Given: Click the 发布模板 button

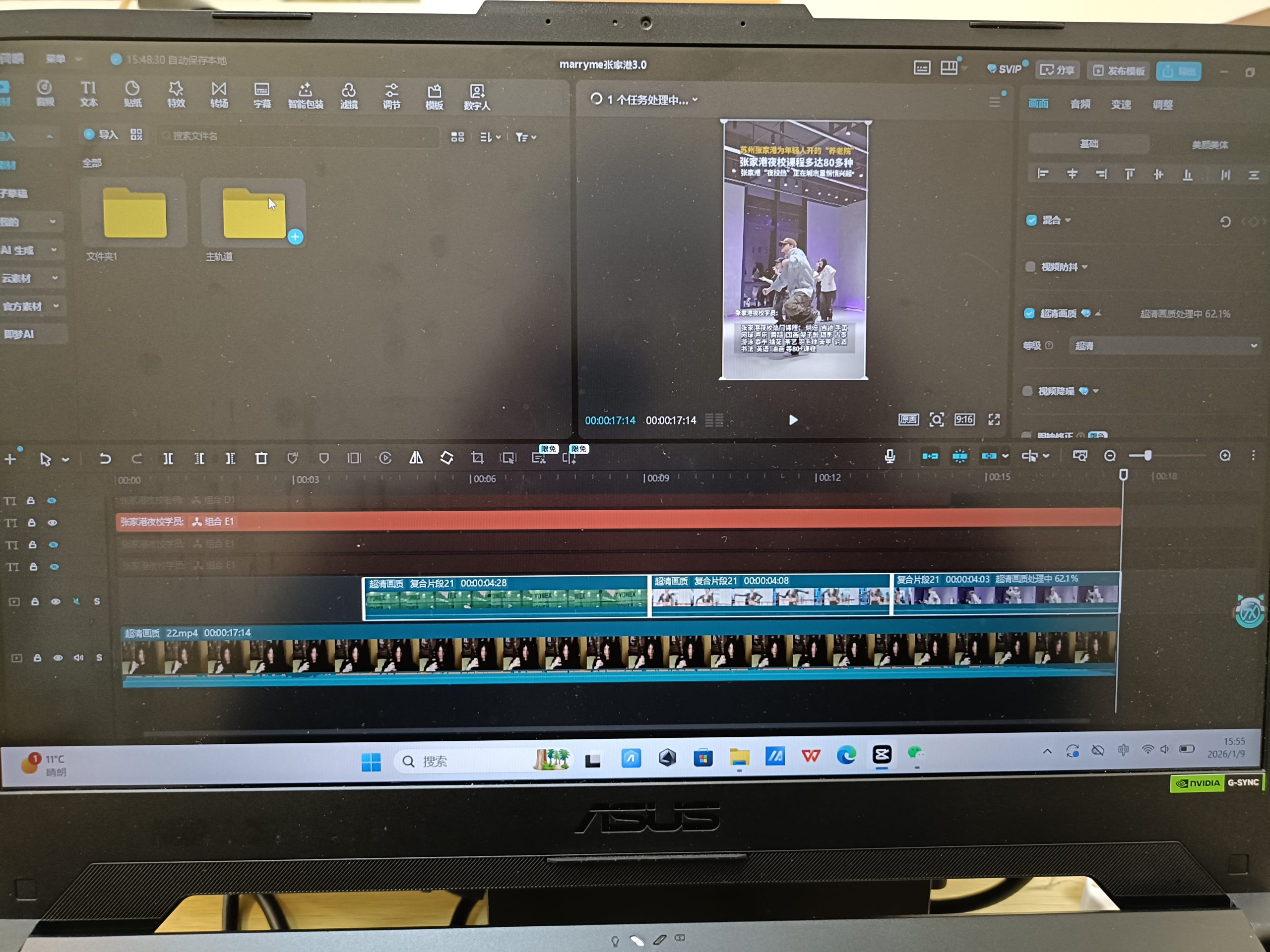Looking at the screenshot, I should point(1119,70).
